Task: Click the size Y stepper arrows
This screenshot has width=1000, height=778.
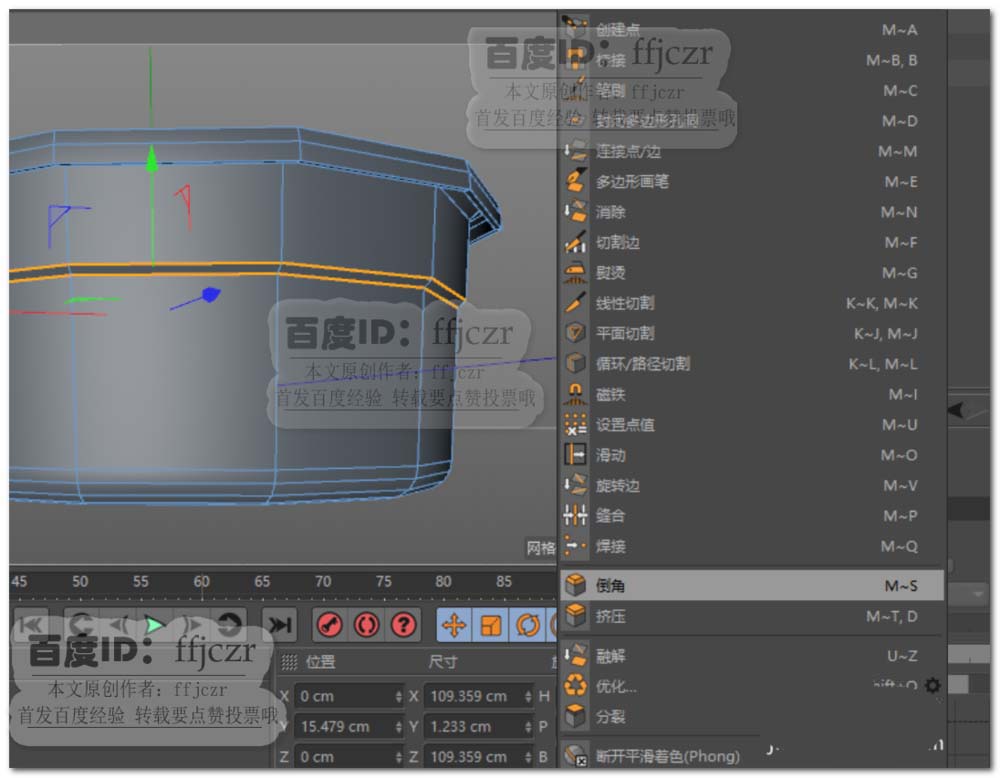Action: pyautogui.click(x=528, y=727)
